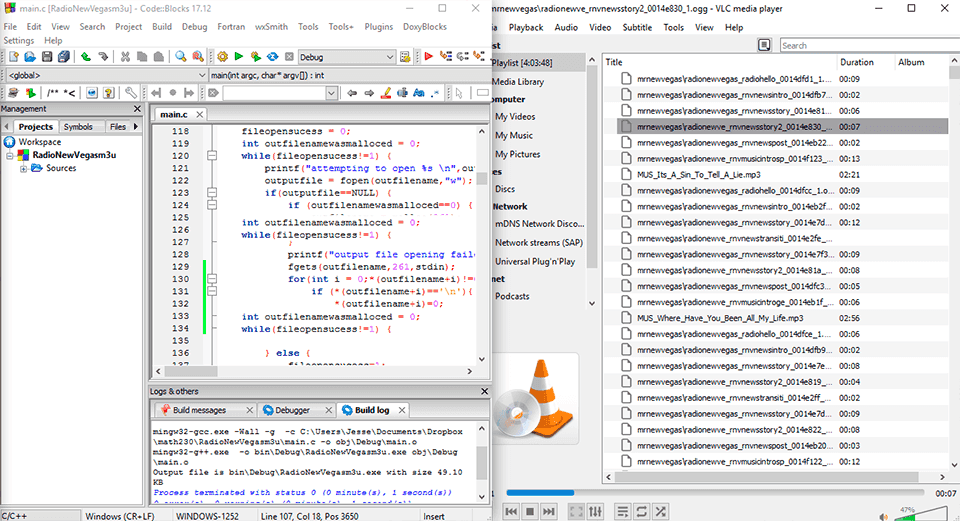Open the function list main(int argc...) dropdown
Image resolution: width=960 pixels, height=521 pixels.
click(x=349, y=75)
